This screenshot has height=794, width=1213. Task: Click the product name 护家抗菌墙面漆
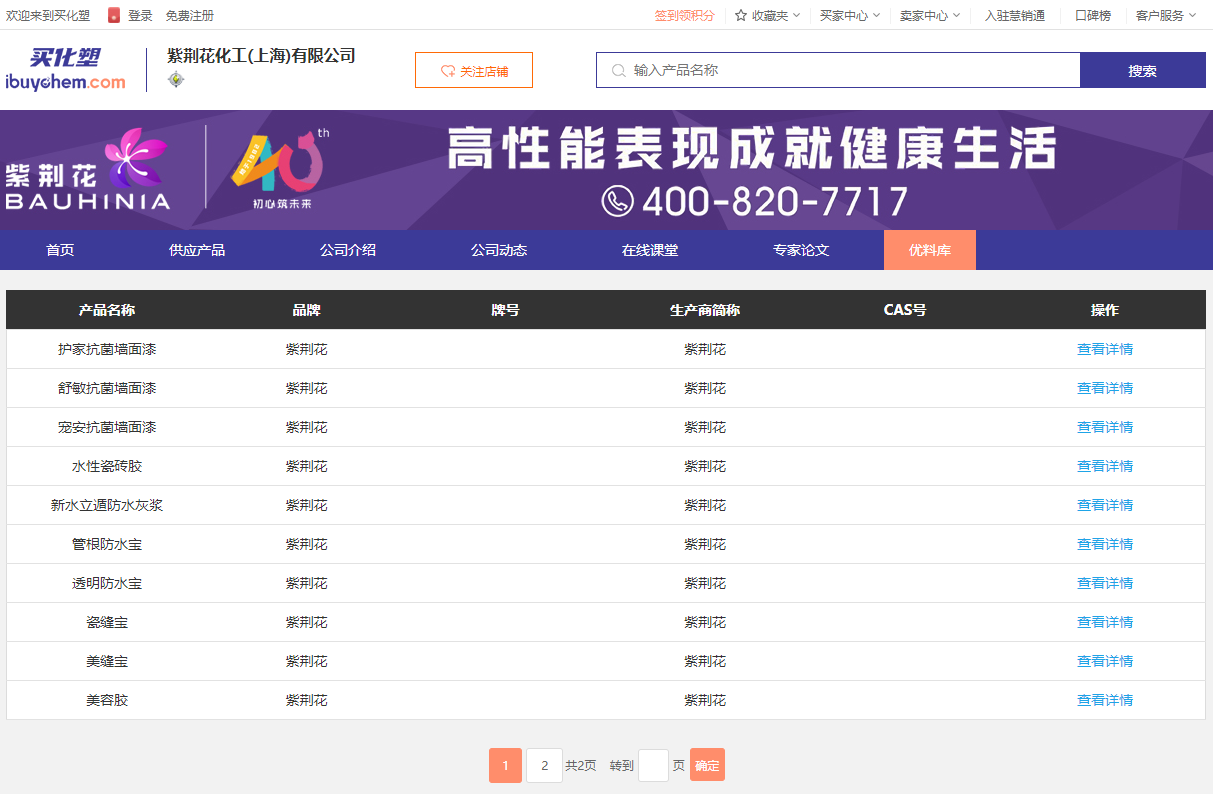[107, 349]
